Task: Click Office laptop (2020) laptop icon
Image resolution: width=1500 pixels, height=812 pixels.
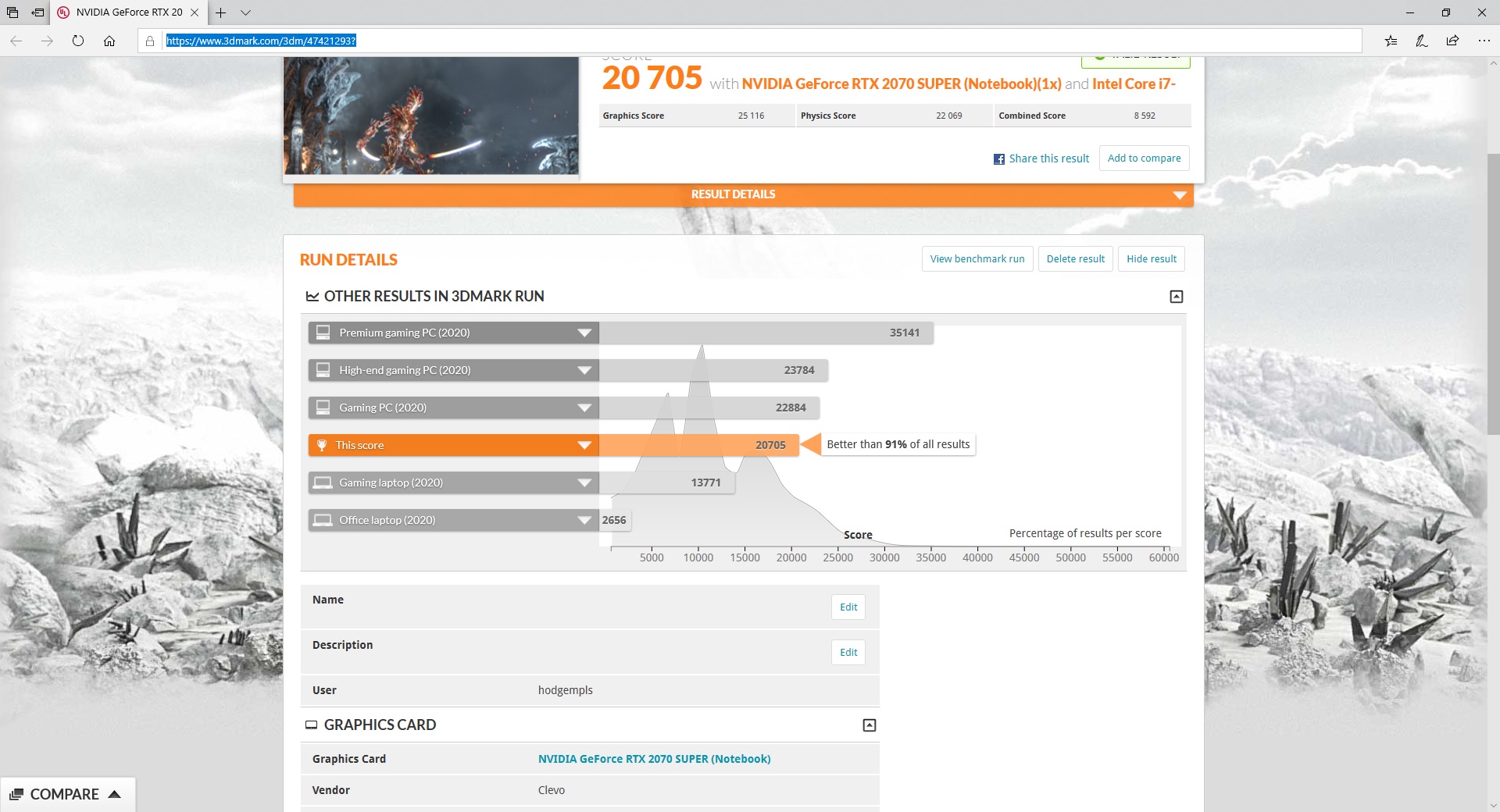Action: (323, 520)
